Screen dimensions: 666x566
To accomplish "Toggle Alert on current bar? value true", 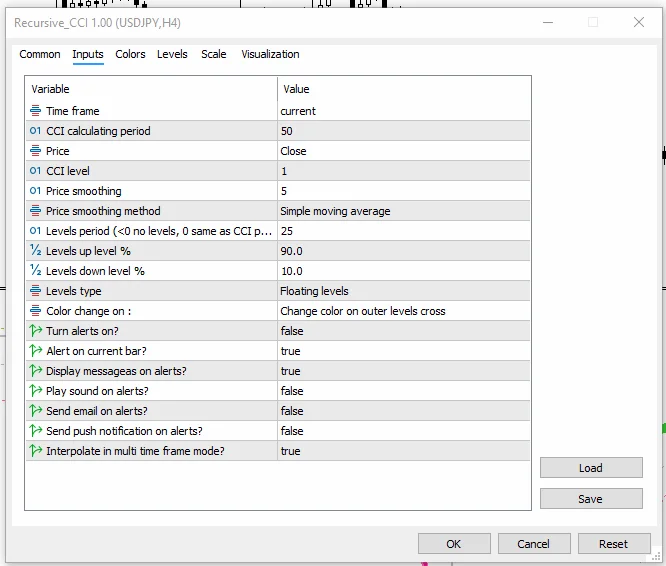I will click(x=404, y=350).
